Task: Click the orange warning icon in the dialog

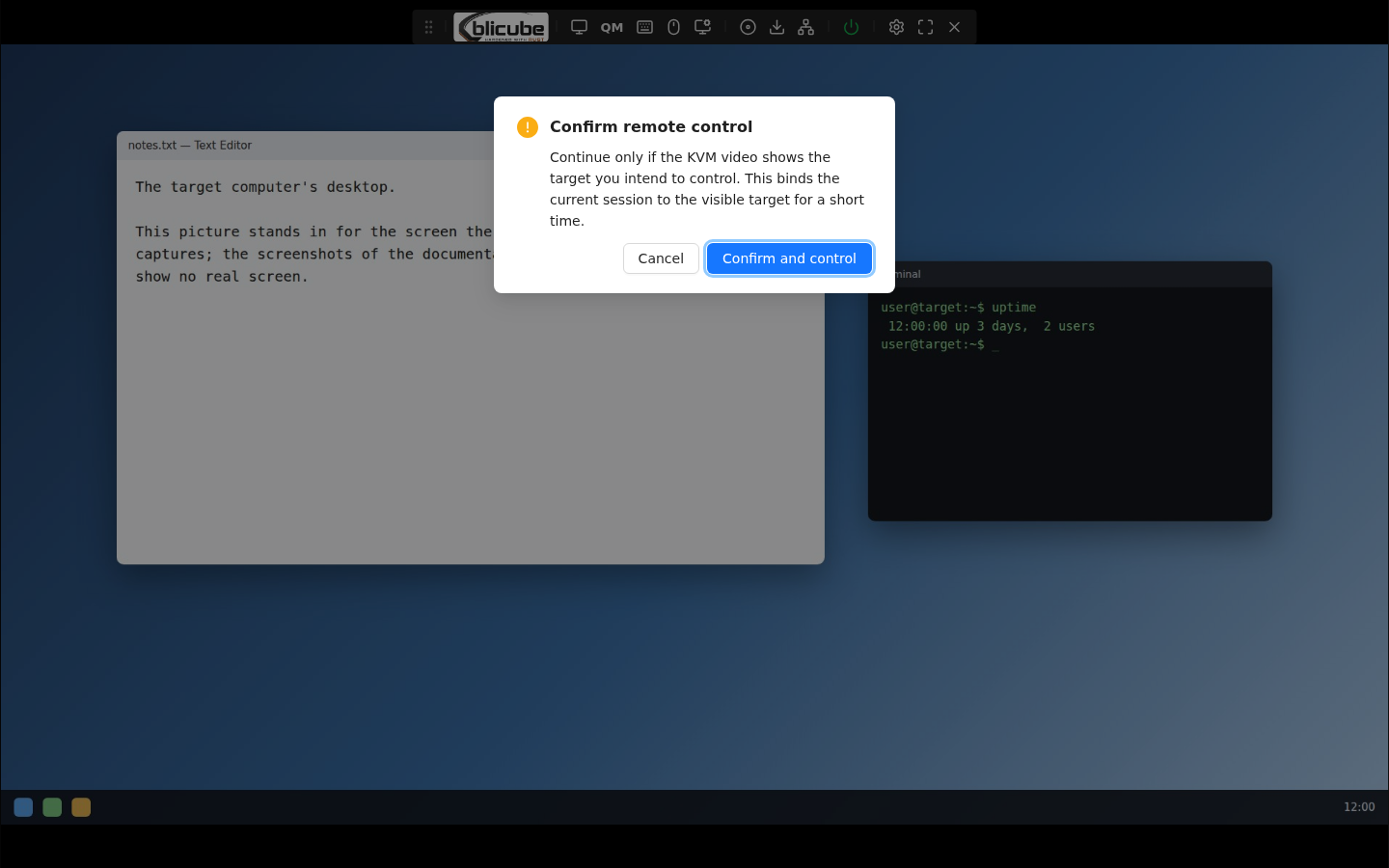Action: click(528, 127)
